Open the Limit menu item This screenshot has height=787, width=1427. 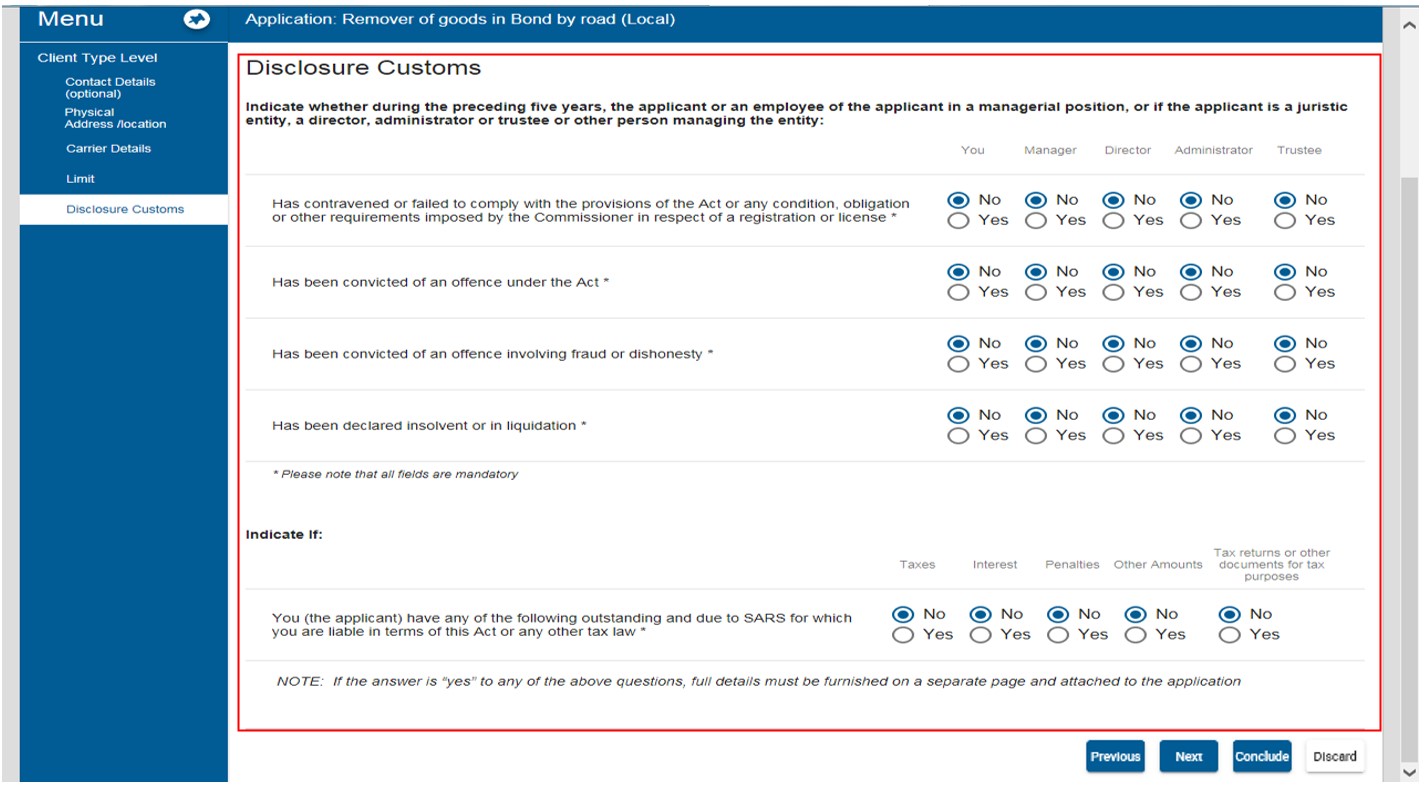pyautogui.click(x=80, y=179)
